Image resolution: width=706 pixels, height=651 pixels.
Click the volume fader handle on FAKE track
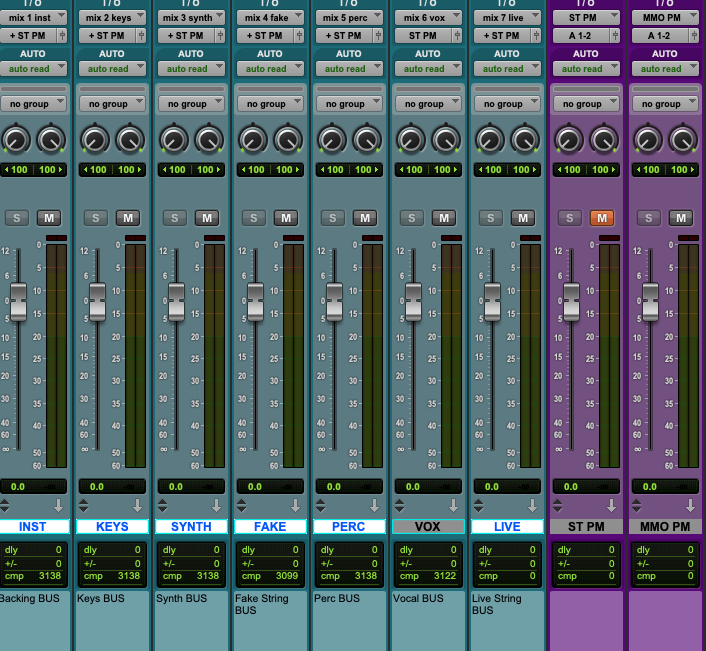pos(255,301)
